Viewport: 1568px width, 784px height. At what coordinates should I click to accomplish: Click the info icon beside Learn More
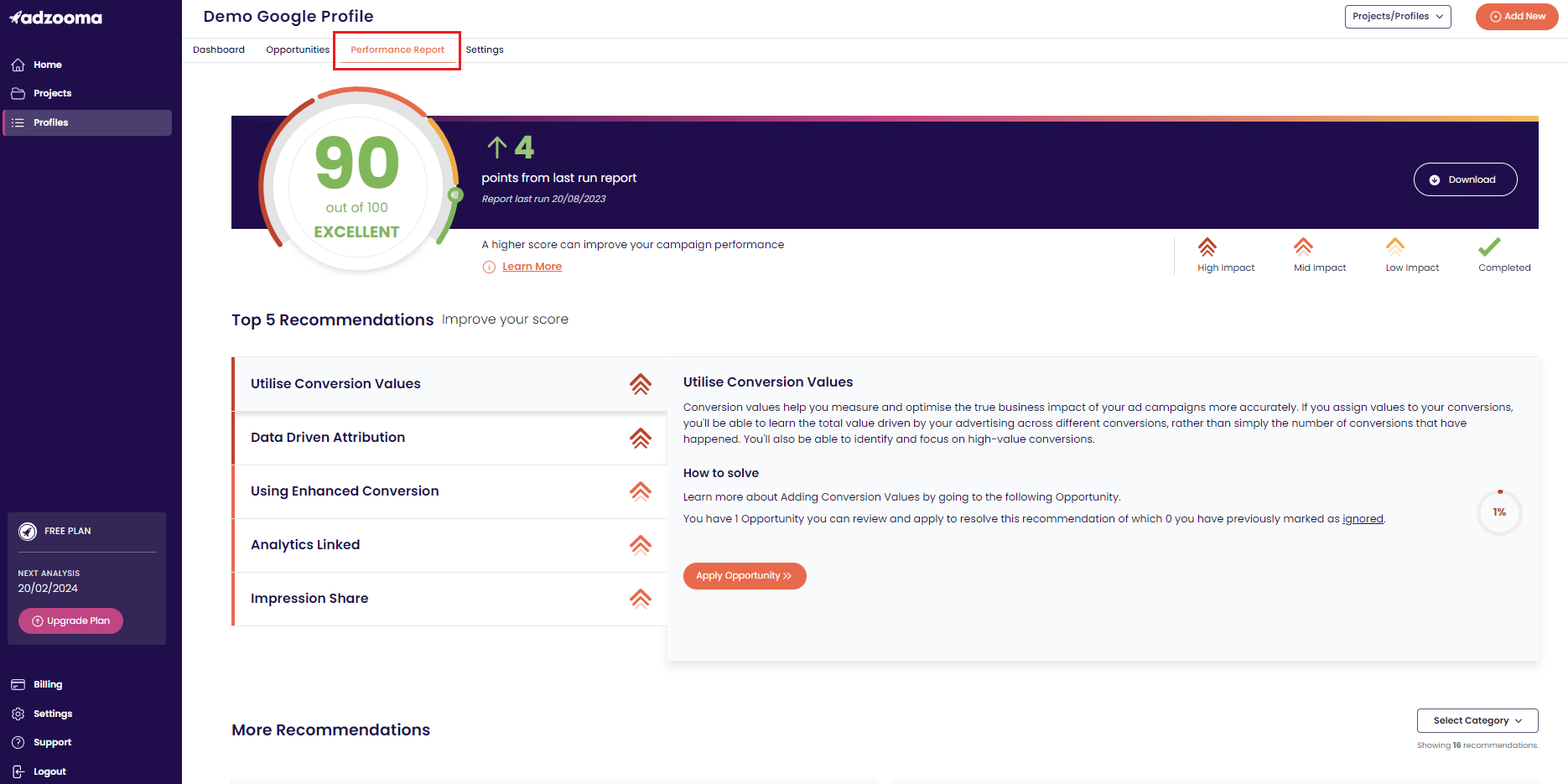489,267
